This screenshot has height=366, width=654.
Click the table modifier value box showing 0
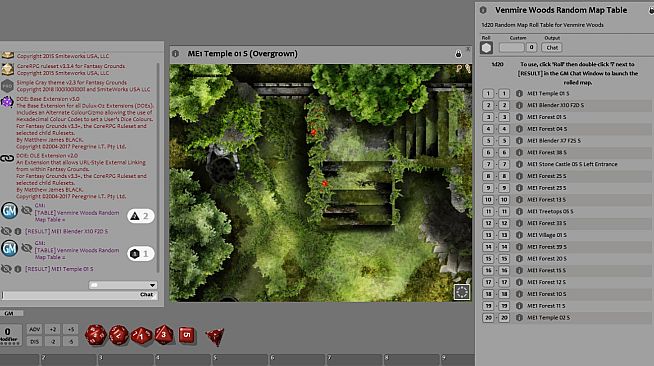tap(531, 47)
